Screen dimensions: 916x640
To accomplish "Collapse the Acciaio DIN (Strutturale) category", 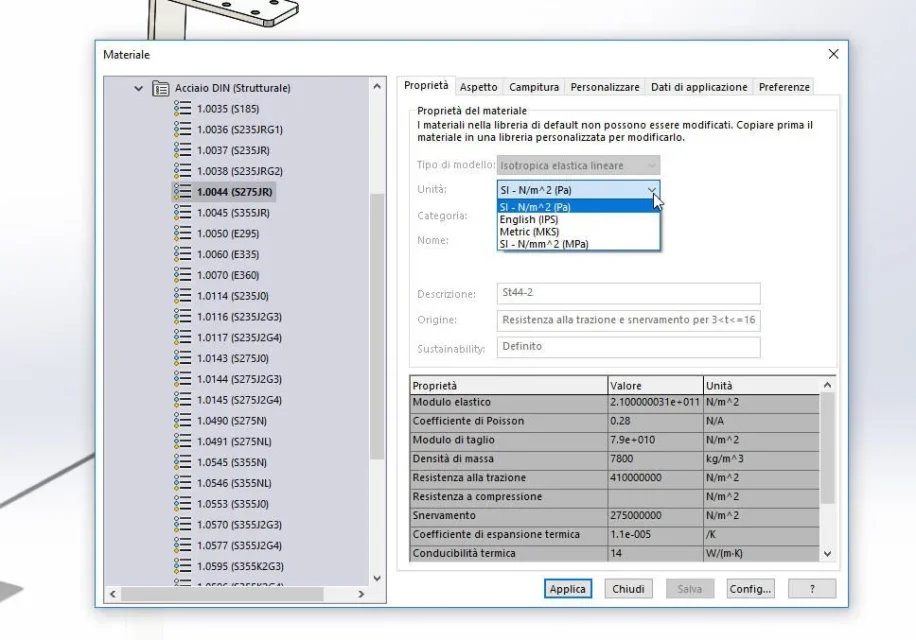I will 138,88.
